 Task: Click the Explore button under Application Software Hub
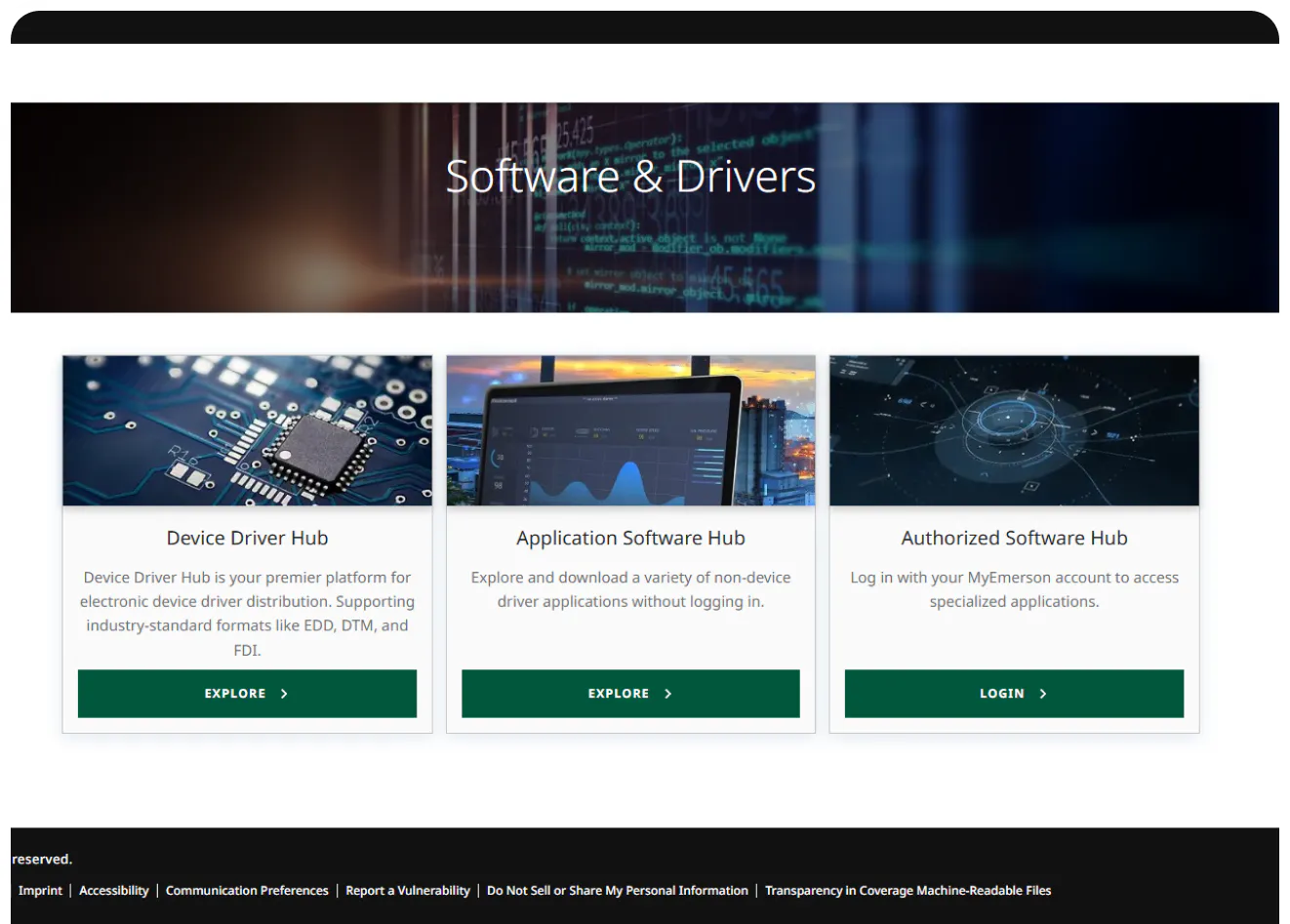click(x=630, y=694)
